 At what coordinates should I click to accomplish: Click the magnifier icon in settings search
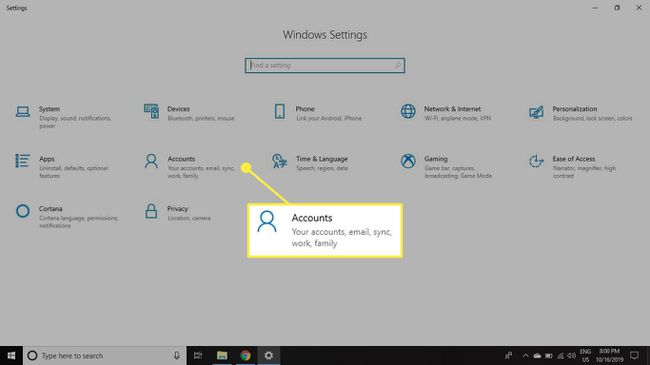click(398, 66)
